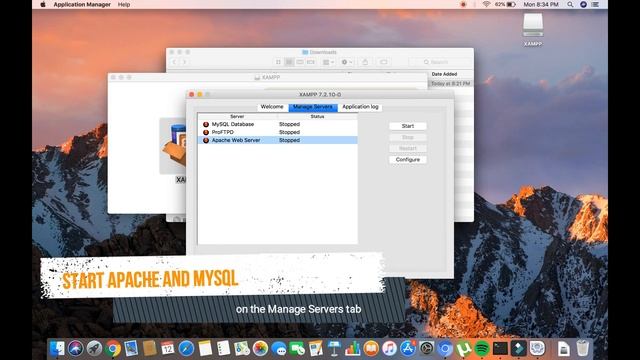This screenshot has height=360, width=640.
Task: Open uTorrent from the Dock
Action: pos(463,349)
